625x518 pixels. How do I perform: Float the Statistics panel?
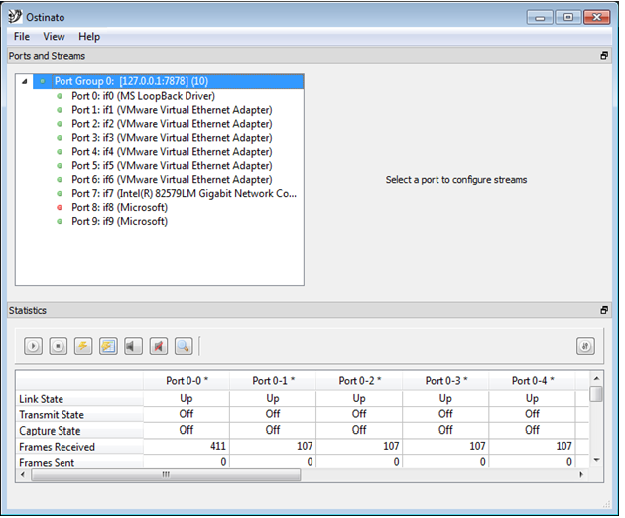604,310
